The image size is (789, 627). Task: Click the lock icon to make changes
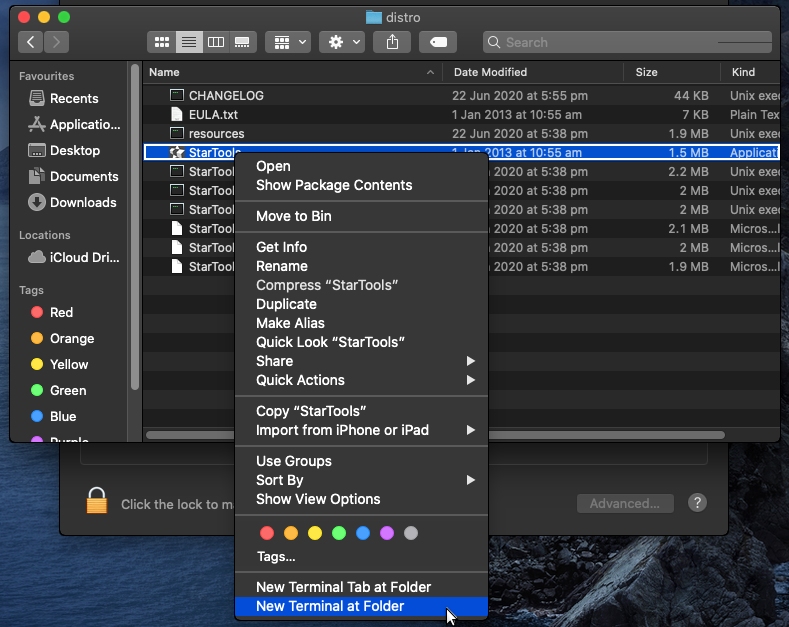tap(96, 502)
